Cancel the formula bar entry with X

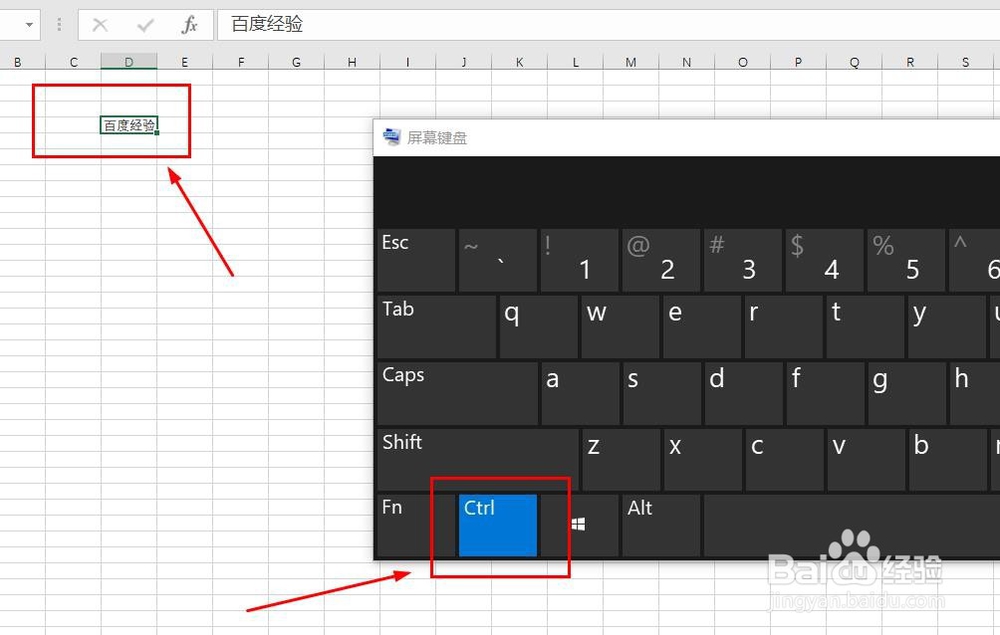coord(100,25)
